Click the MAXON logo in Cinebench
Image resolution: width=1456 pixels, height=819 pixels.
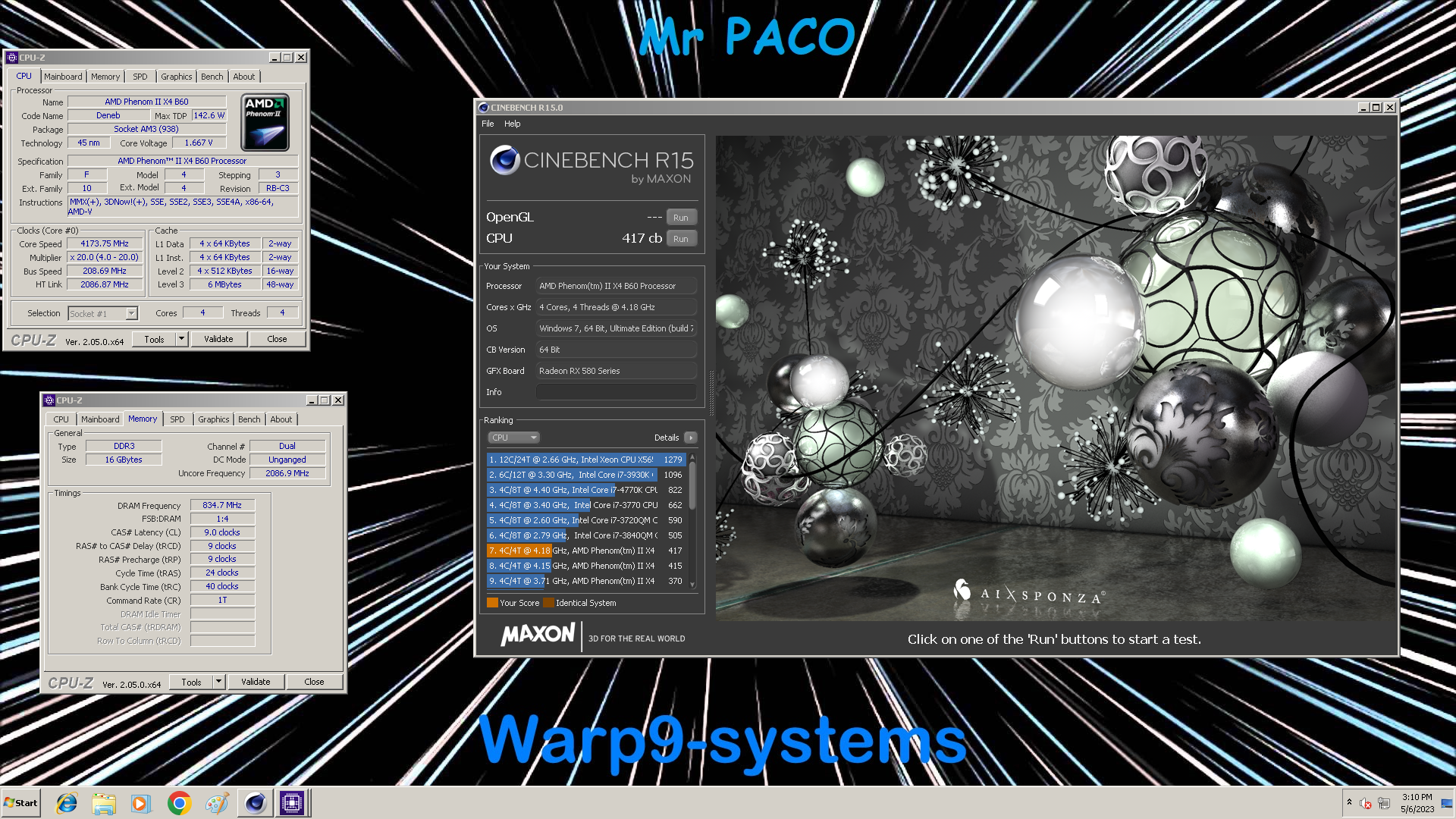pos(537,634)
